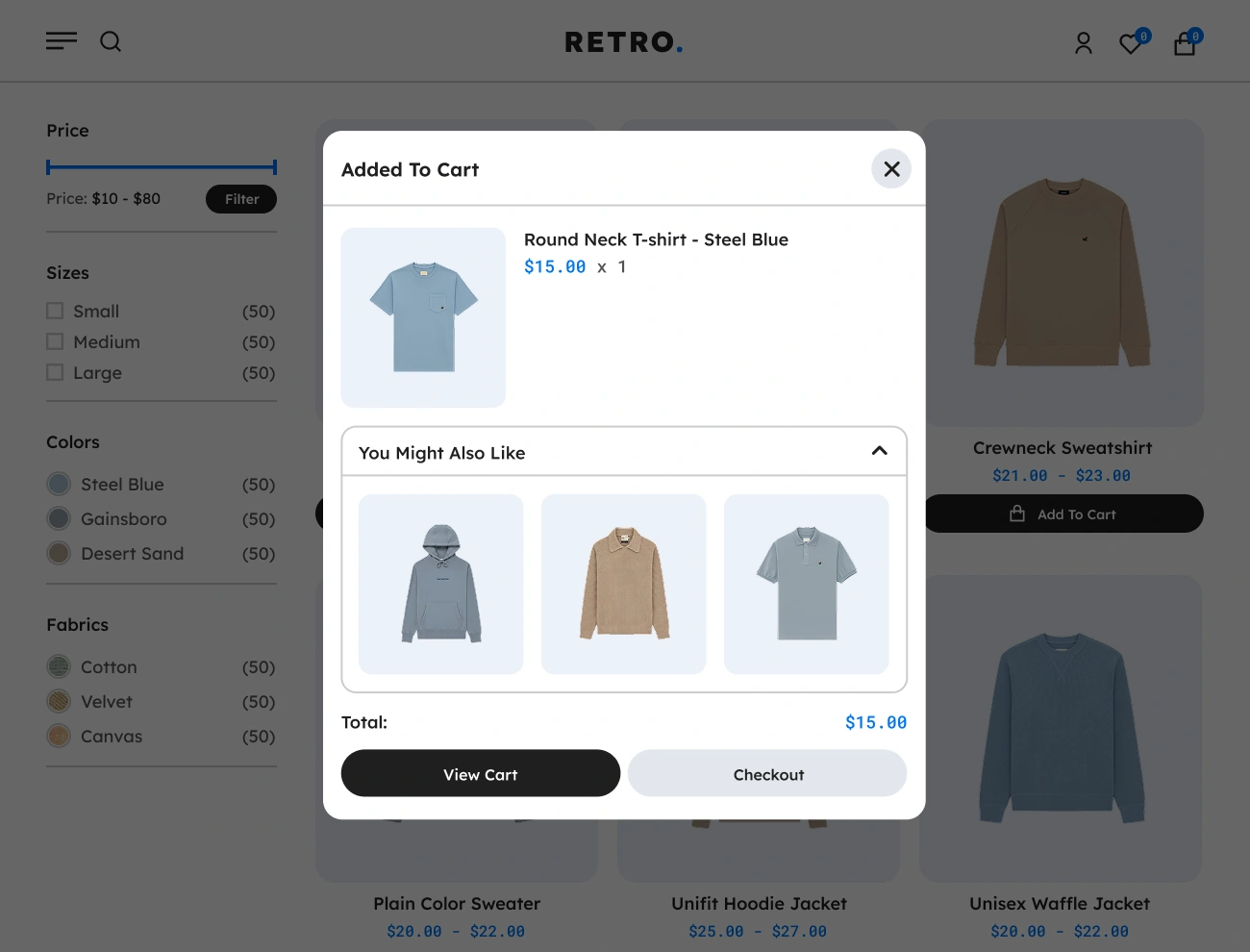The image size is (1250, 952).
Task: Click Add To Cart under Crewneck Sweatshirt
Action: 1063,514
